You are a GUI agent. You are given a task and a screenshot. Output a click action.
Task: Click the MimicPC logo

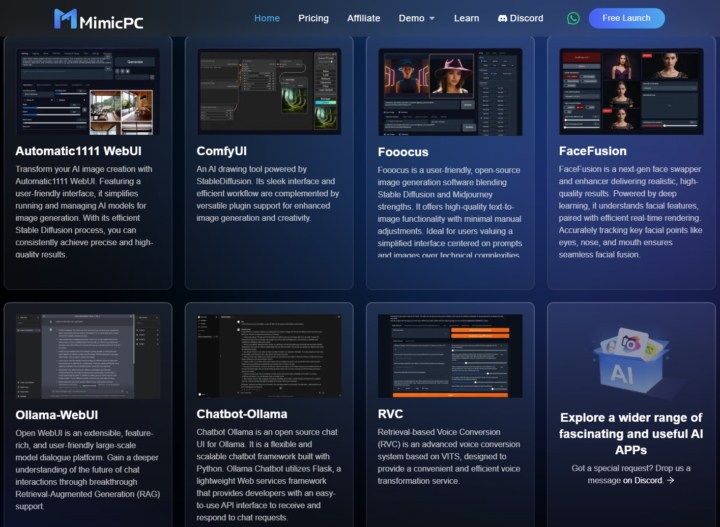(98, 19)
